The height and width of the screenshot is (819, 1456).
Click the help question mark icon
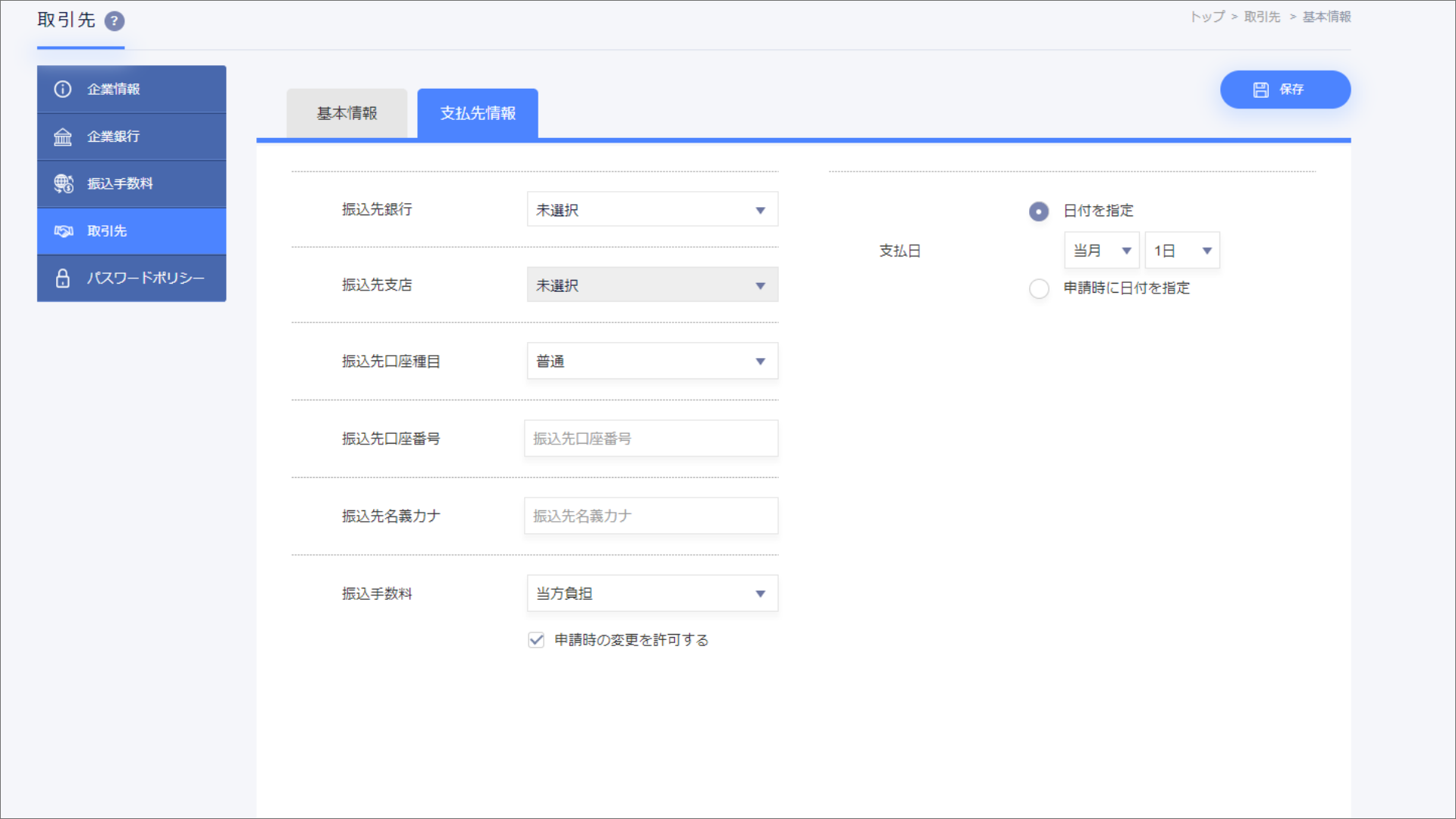pos(115,21)
